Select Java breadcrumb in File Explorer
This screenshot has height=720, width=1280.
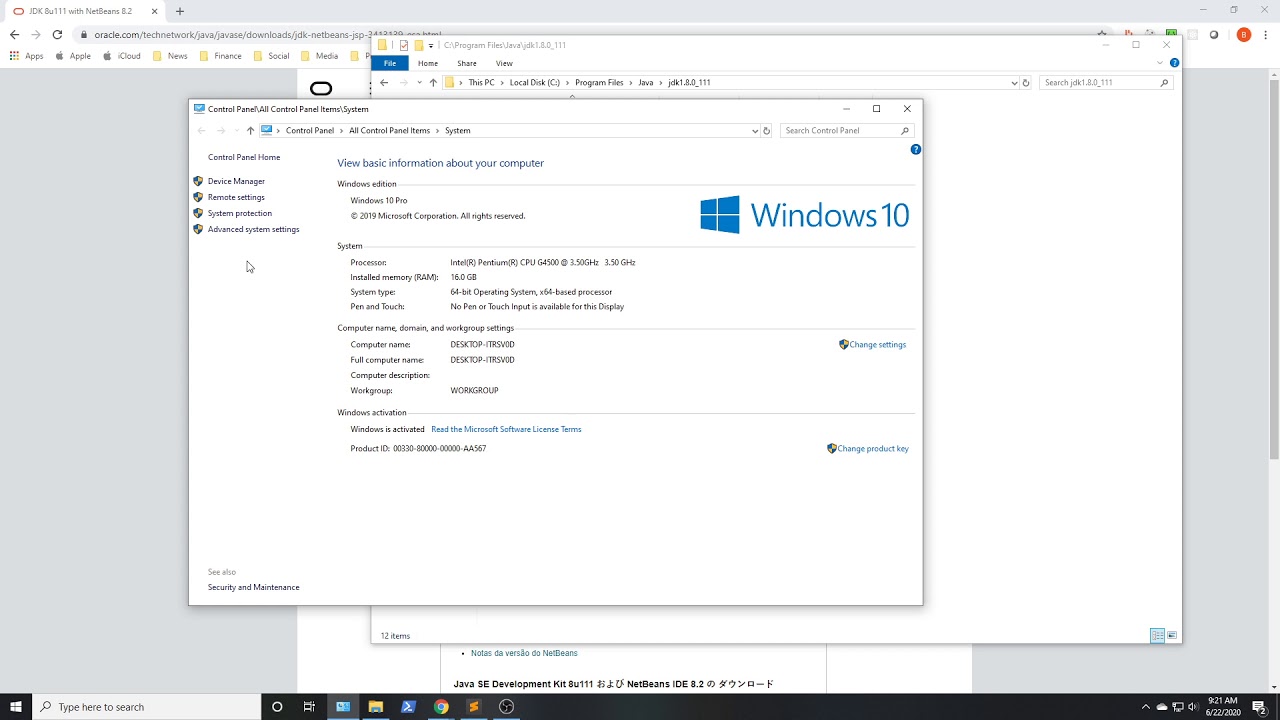[x=646, y=82]
